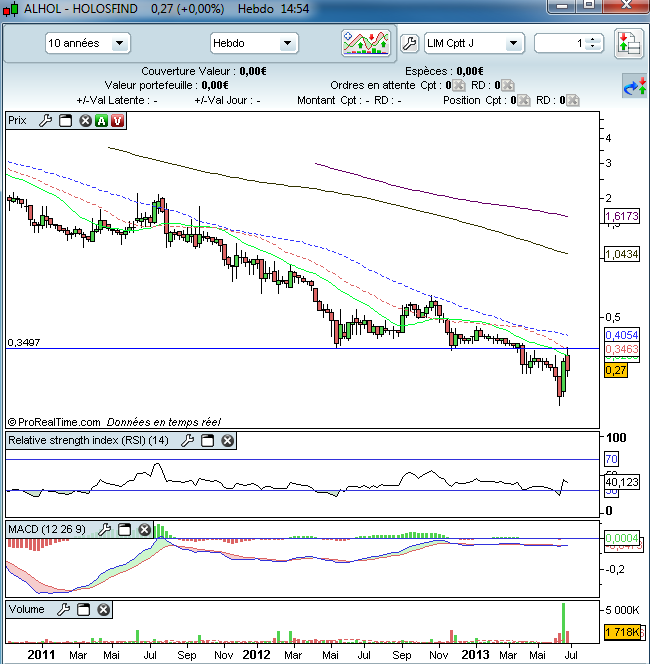
Task: Click the MACD (12 26 9) label
Action: (x=47, y=529)
